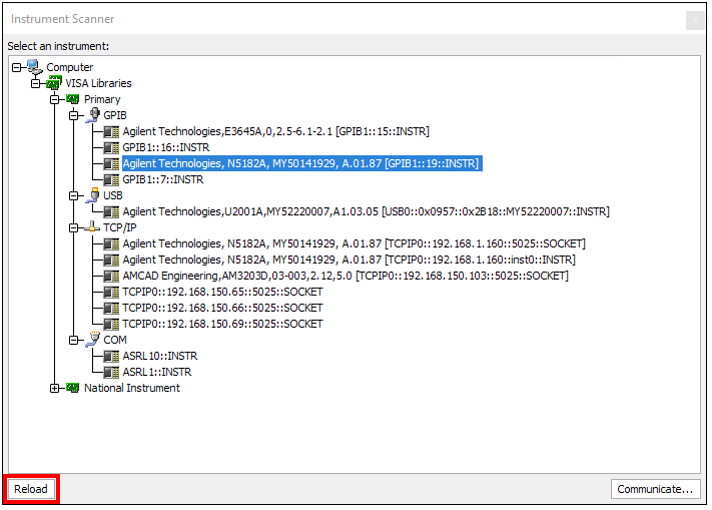Select the GPIB1::16::INSTR entry

pos(166,147)
